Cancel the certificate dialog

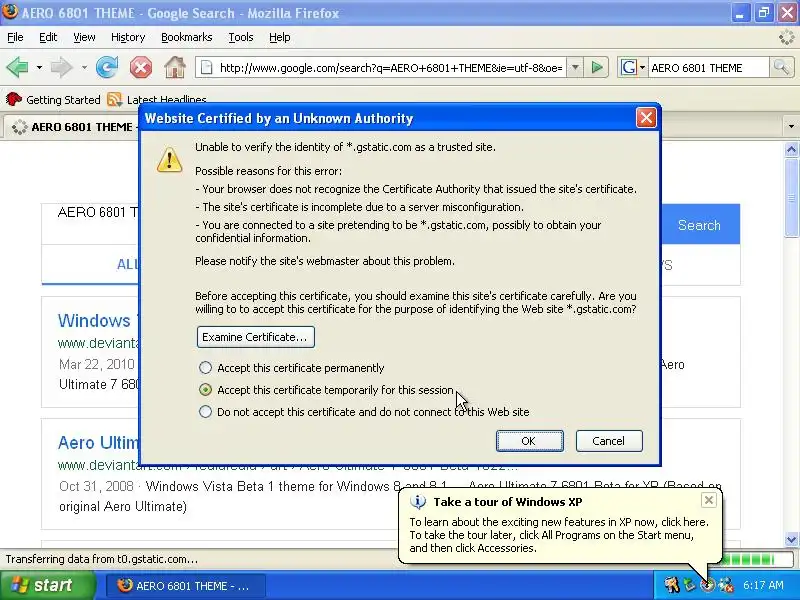609,441
